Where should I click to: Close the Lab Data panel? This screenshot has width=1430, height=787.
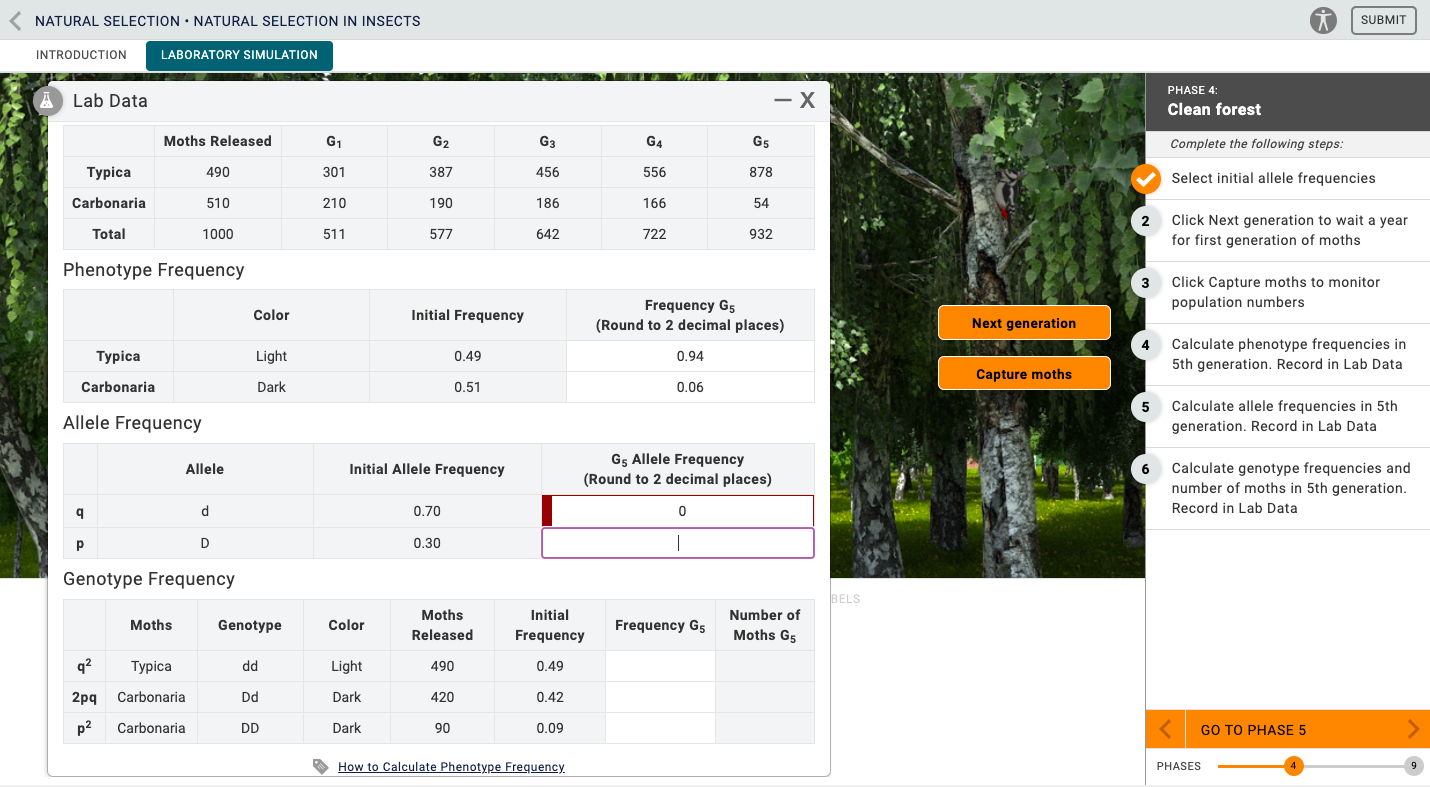(x=807, y=100)
